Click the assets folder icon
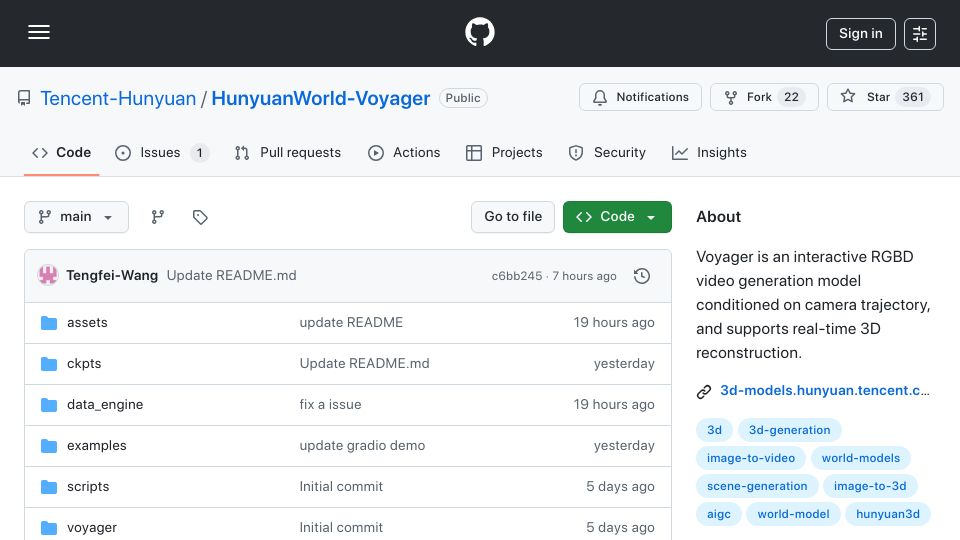Screen dimensions: 960x540 point(49,323)
